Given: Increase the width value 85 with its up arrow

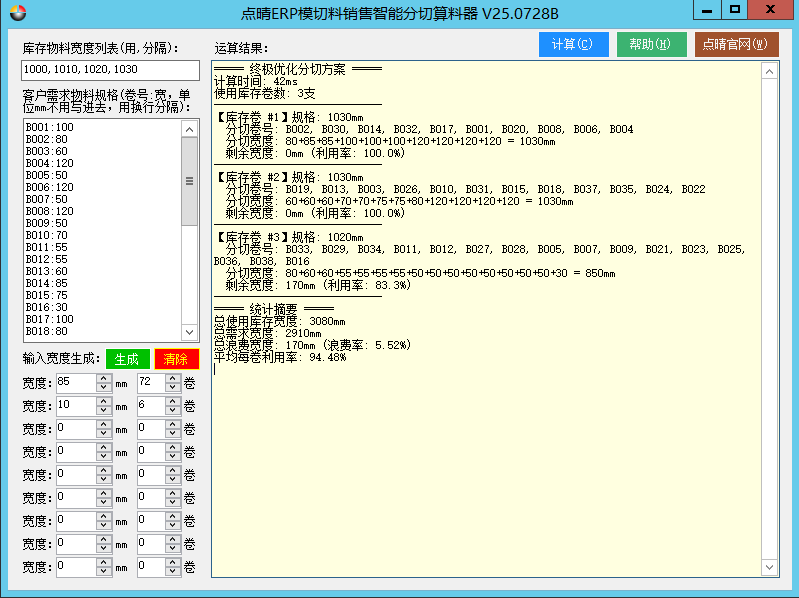Looking at the screenshot, I should (104, 377).
